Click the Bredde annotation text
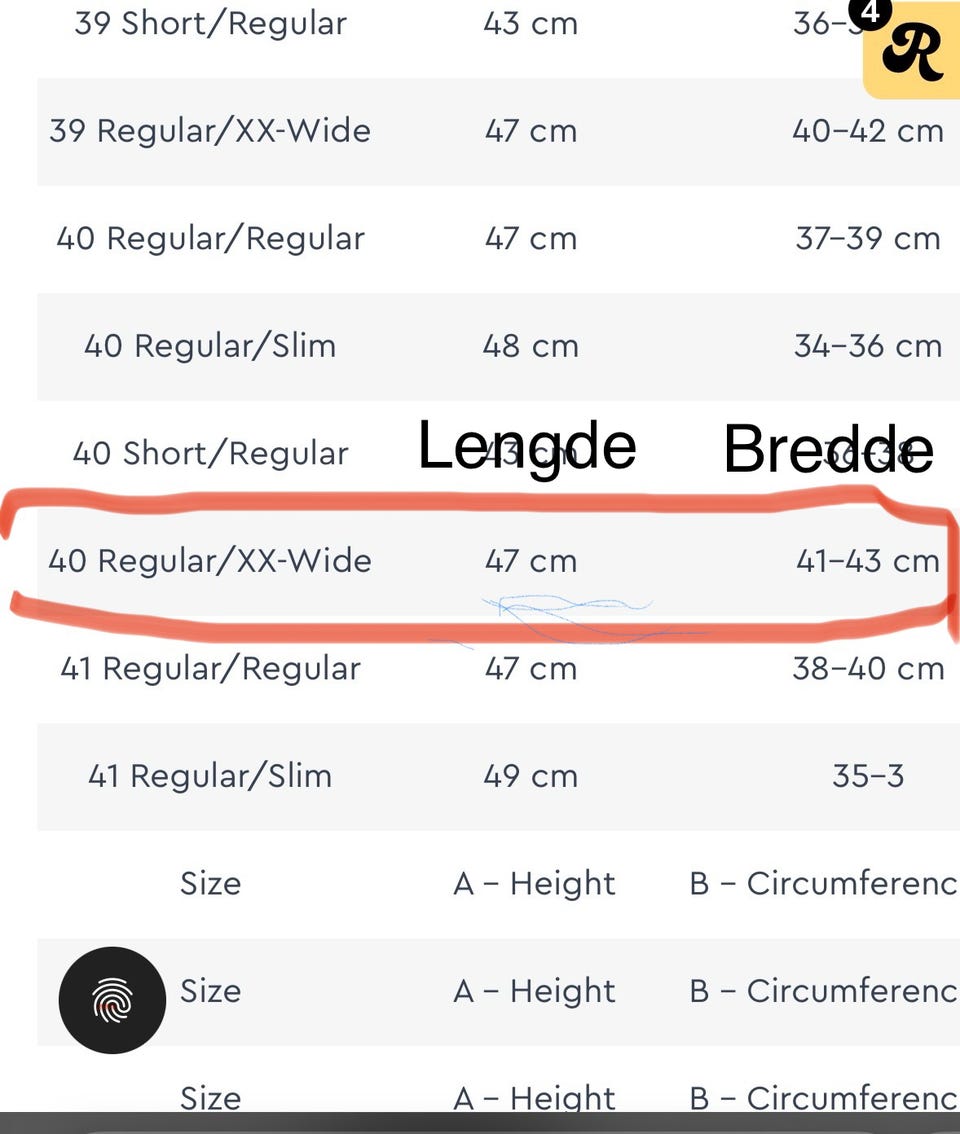960x1134 pixels. click(829, 449)
